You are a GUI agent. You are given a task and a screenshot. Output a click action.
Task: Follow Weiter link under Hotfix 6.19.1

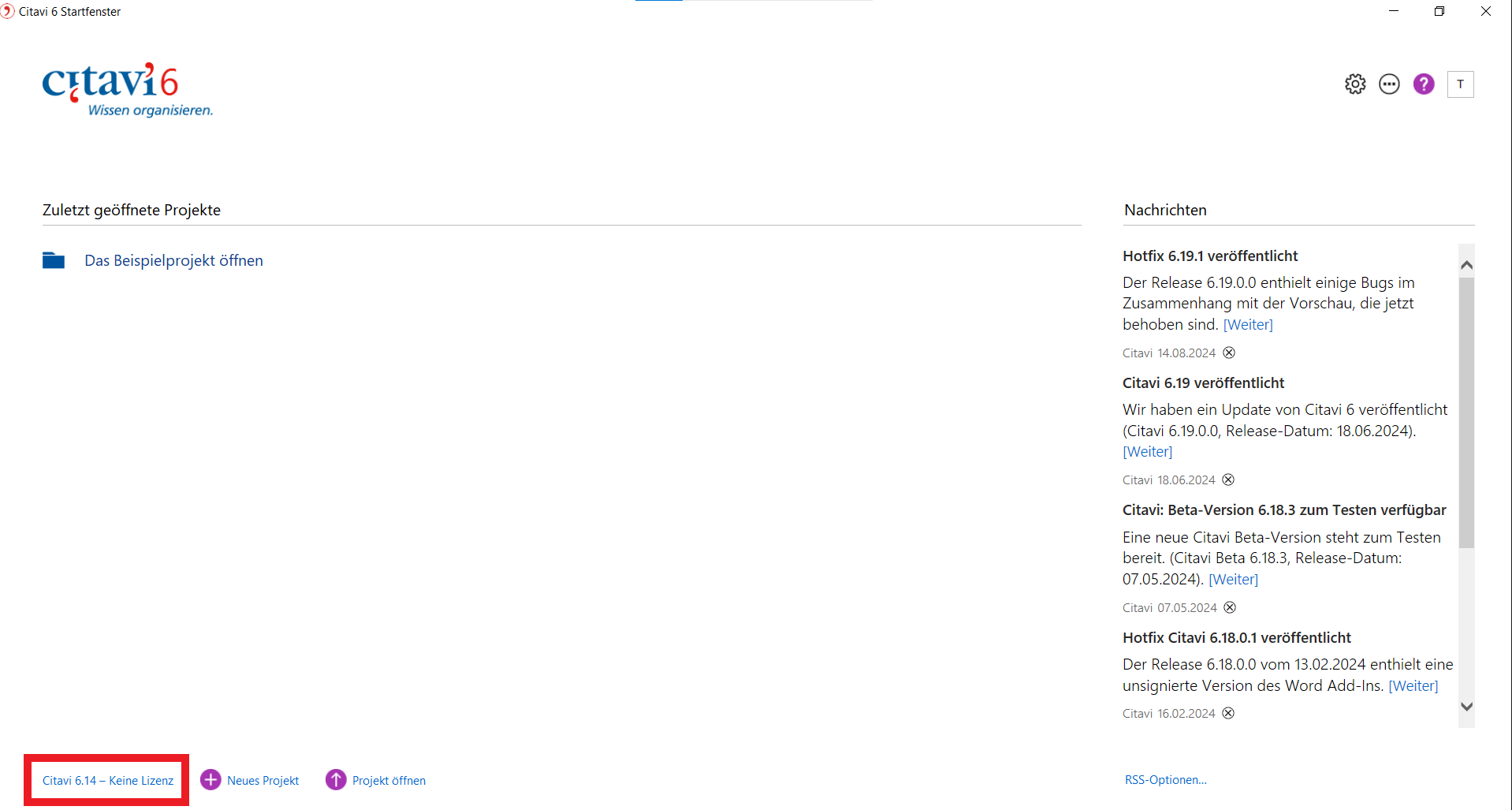click(1248, 324)
